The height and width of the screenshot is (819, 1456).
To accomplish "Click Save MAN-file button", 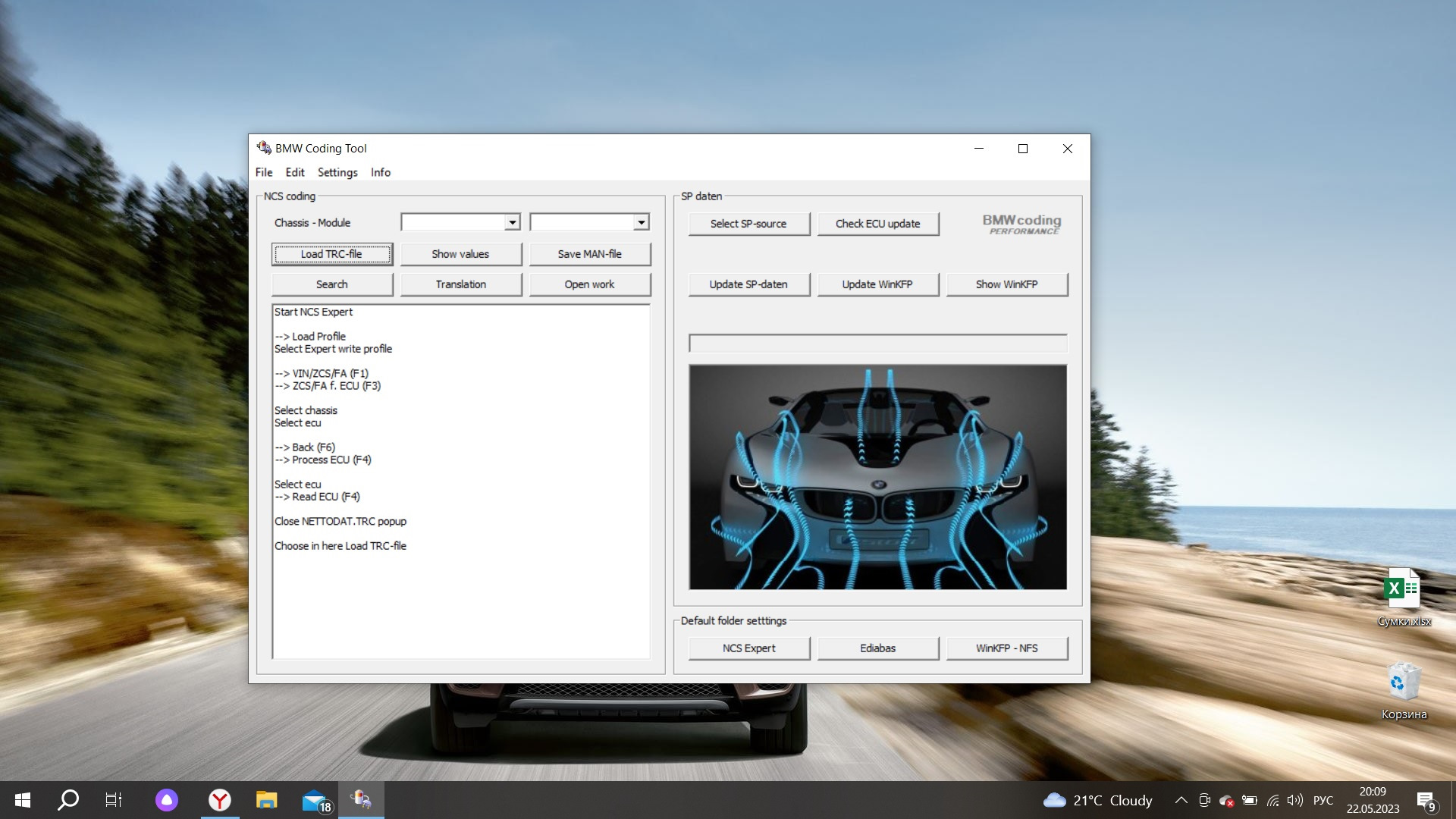I will [590, 254].
